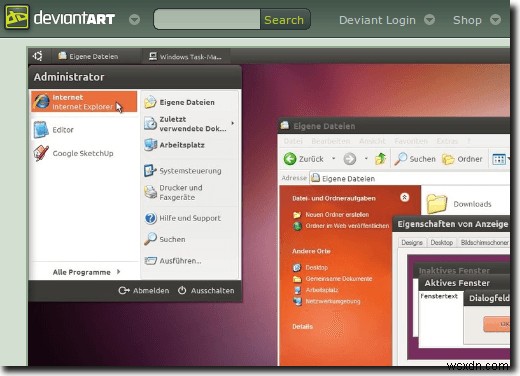Open the Ausführen run dialog entry
Viewport: 520px width, 376px height.
[173, 261]
